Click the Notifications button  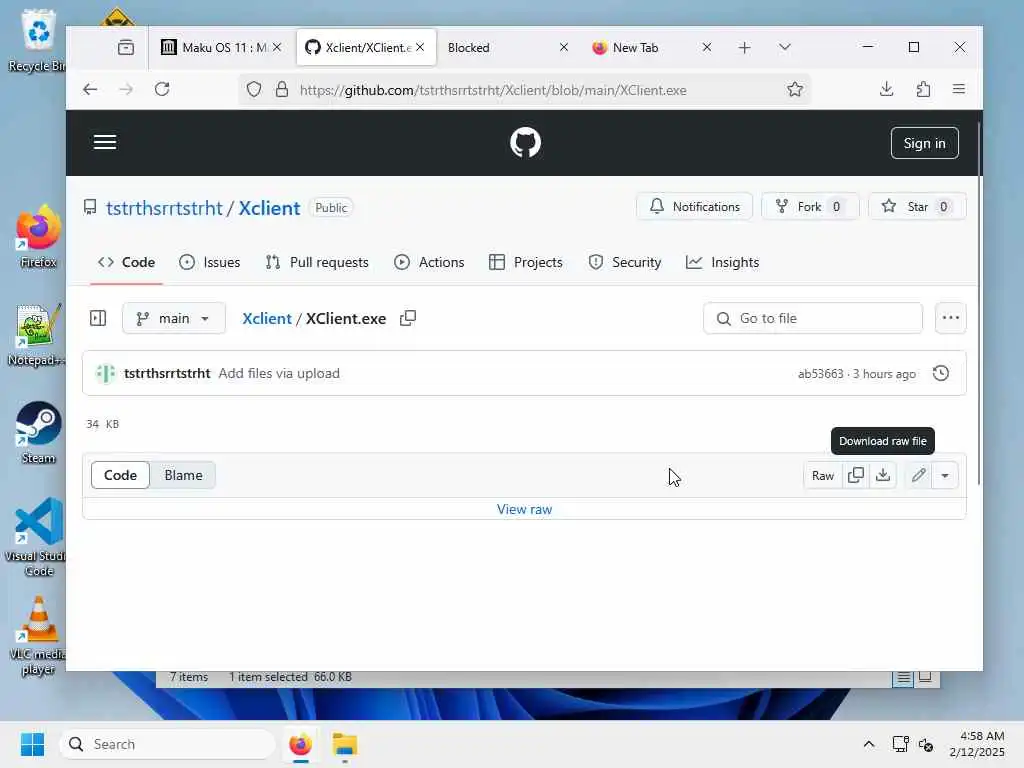pos(694,206)
